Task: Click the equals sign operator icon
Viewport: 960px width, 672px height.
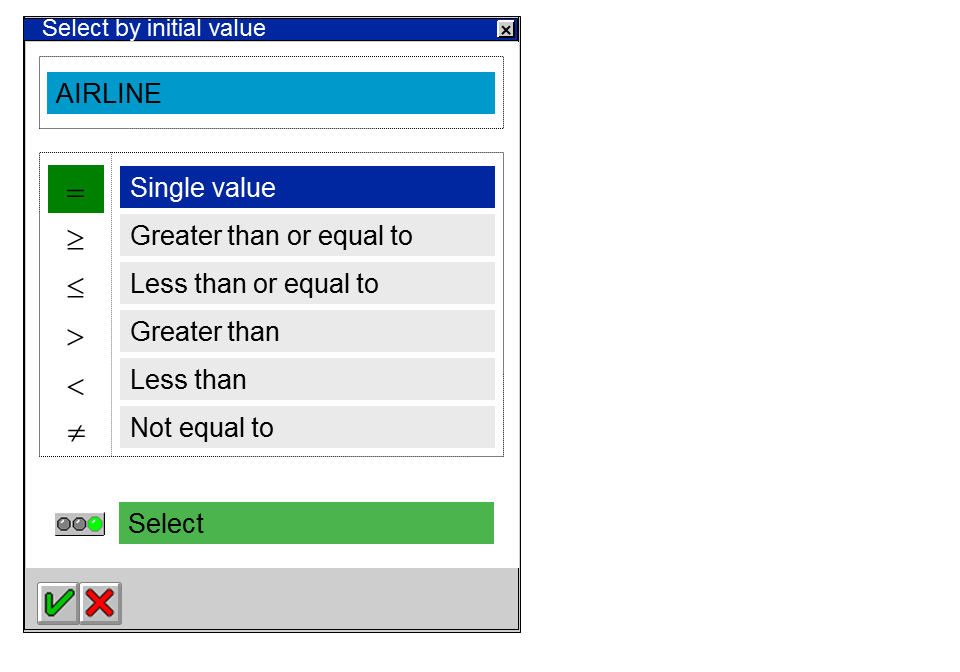Action: tap(76, 189)
